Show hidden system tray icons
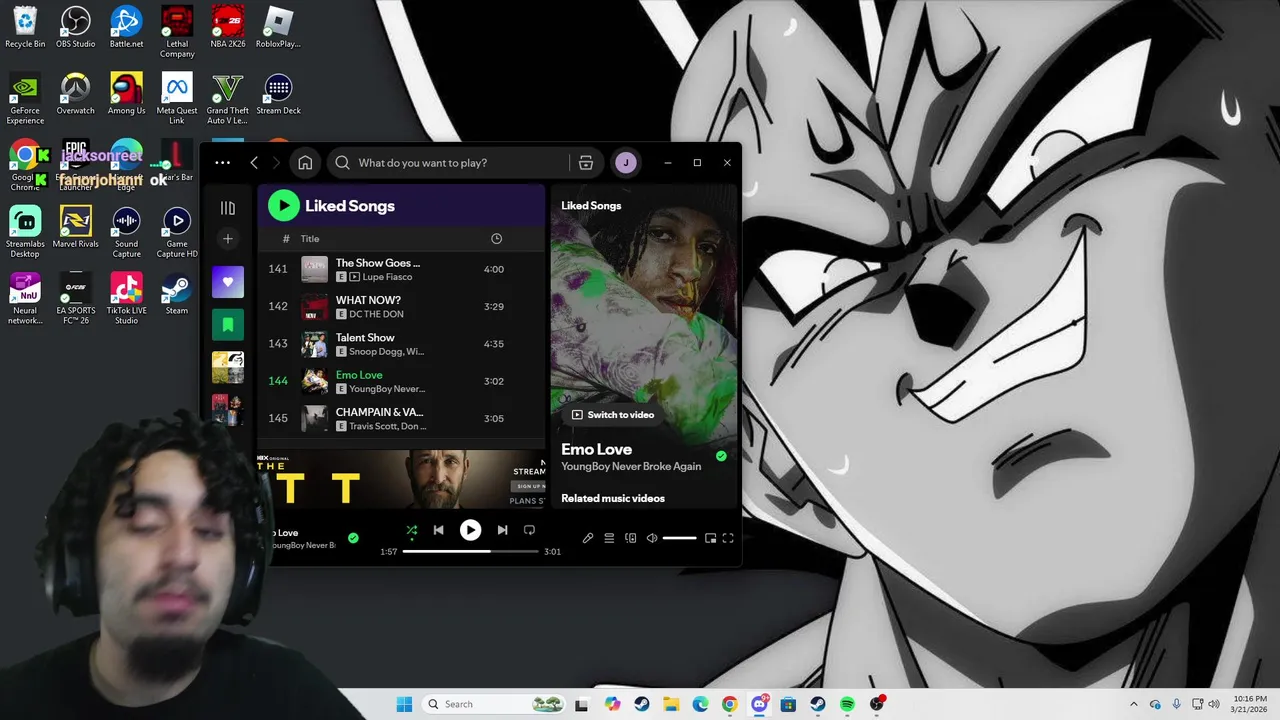Viewport: 1280px width, 720px height. [1134, 704]
